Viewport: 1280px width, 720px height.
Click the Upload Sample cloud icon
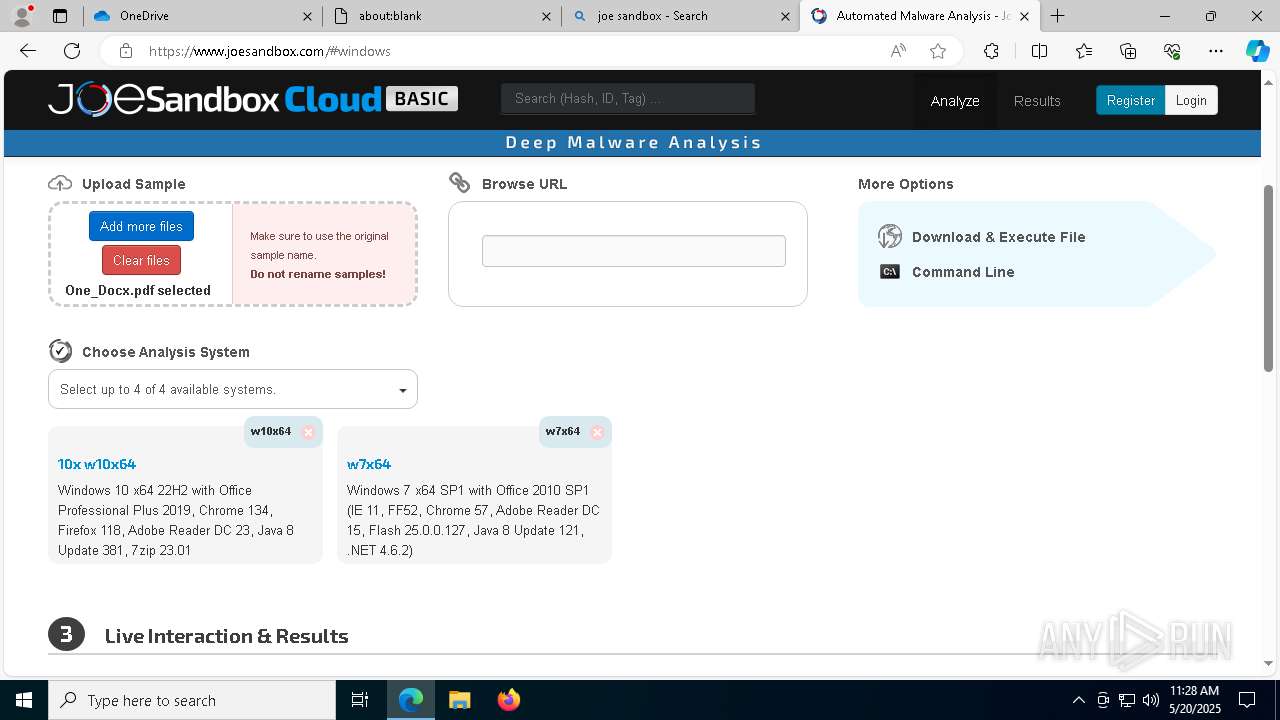point(60,183)
